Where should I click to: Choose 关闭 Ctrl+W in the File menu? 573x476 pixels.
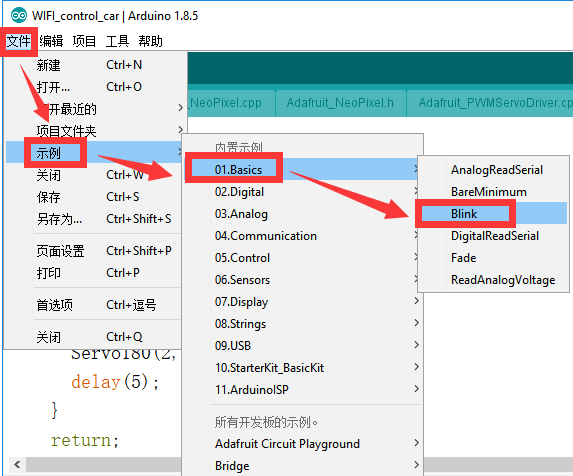click(x=93, y=175)
